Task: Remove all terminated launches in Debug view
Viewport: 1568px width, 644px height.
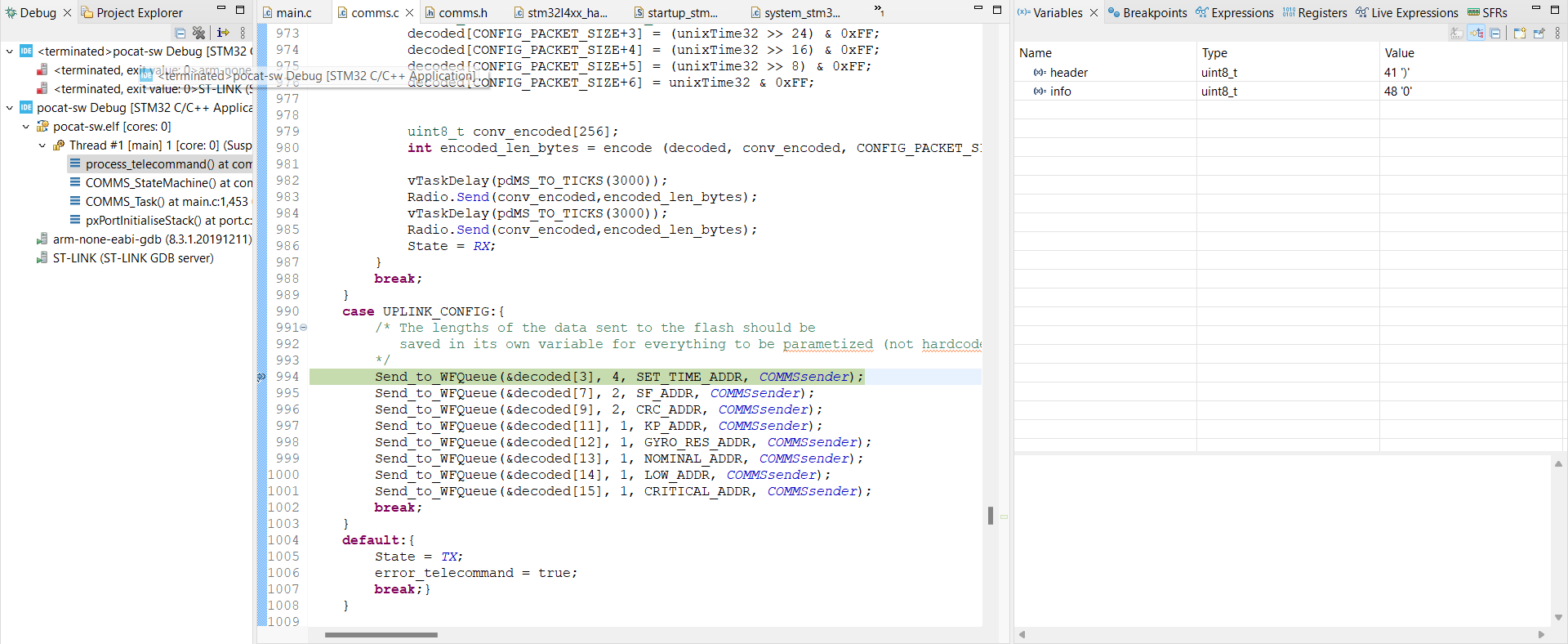Action: click(198, 33)
